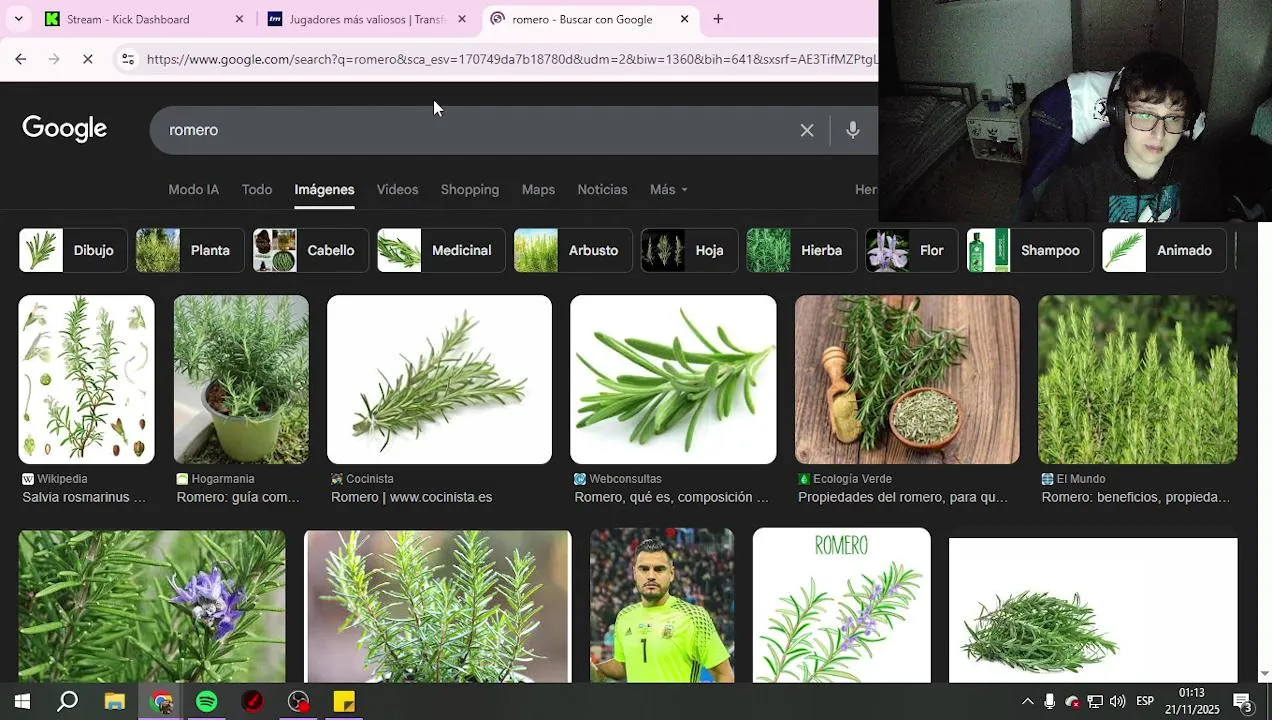The width and height of the screenshot is (1272, 720).
Task: Filter images by Hoja chip
Action: tap(689, 250)
